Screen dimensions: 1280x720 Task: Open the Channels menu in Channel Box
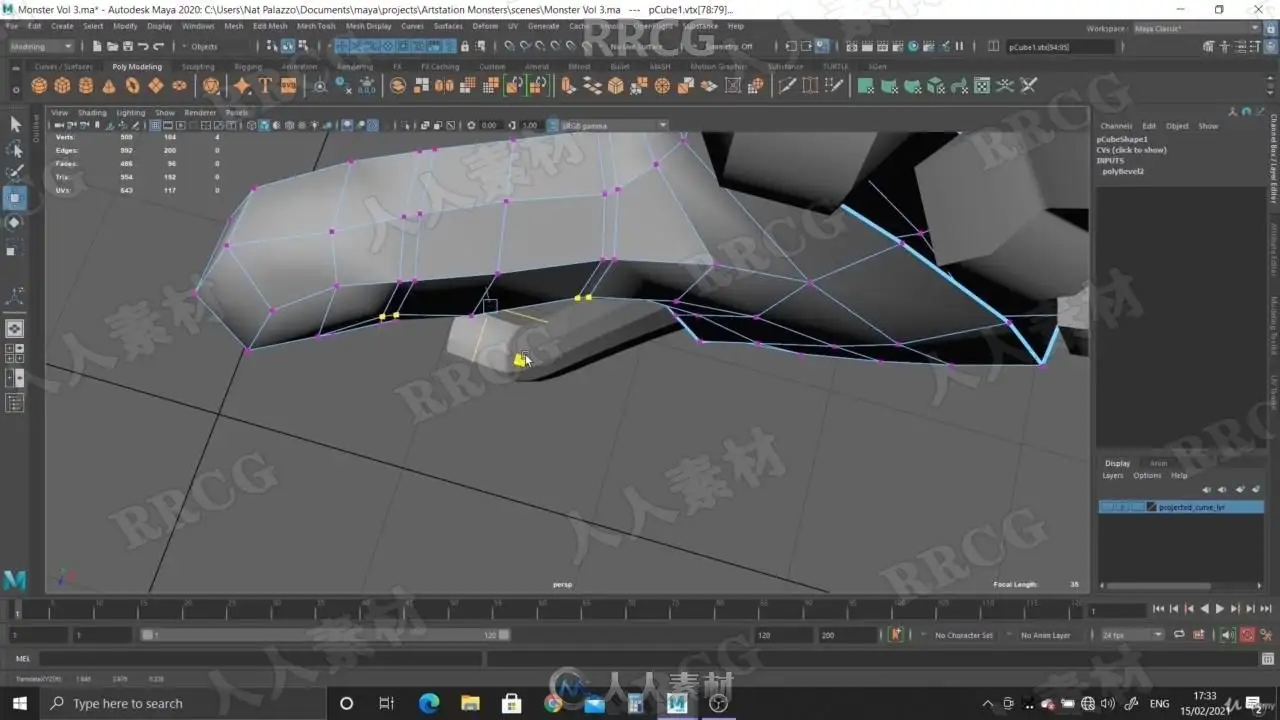click(x=1116, y=126)
